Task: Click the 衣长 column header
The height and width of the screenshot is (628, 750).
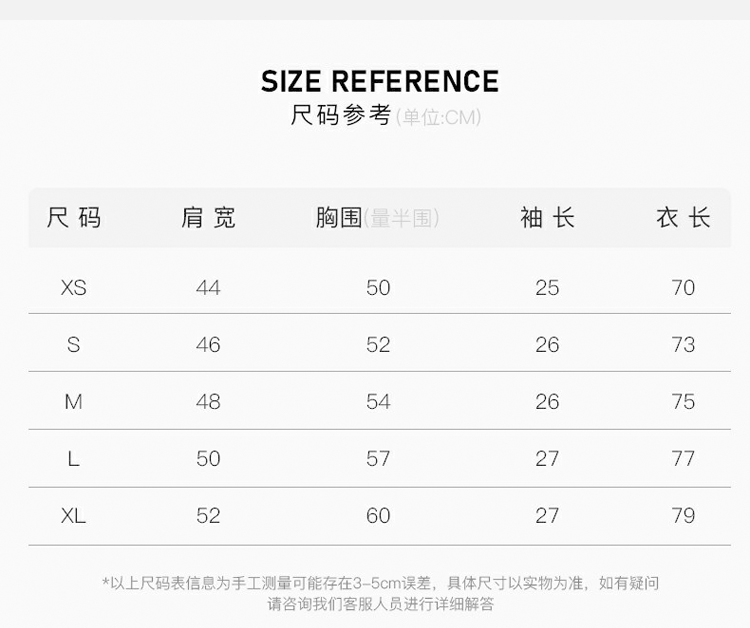Action: pos(683,217)
